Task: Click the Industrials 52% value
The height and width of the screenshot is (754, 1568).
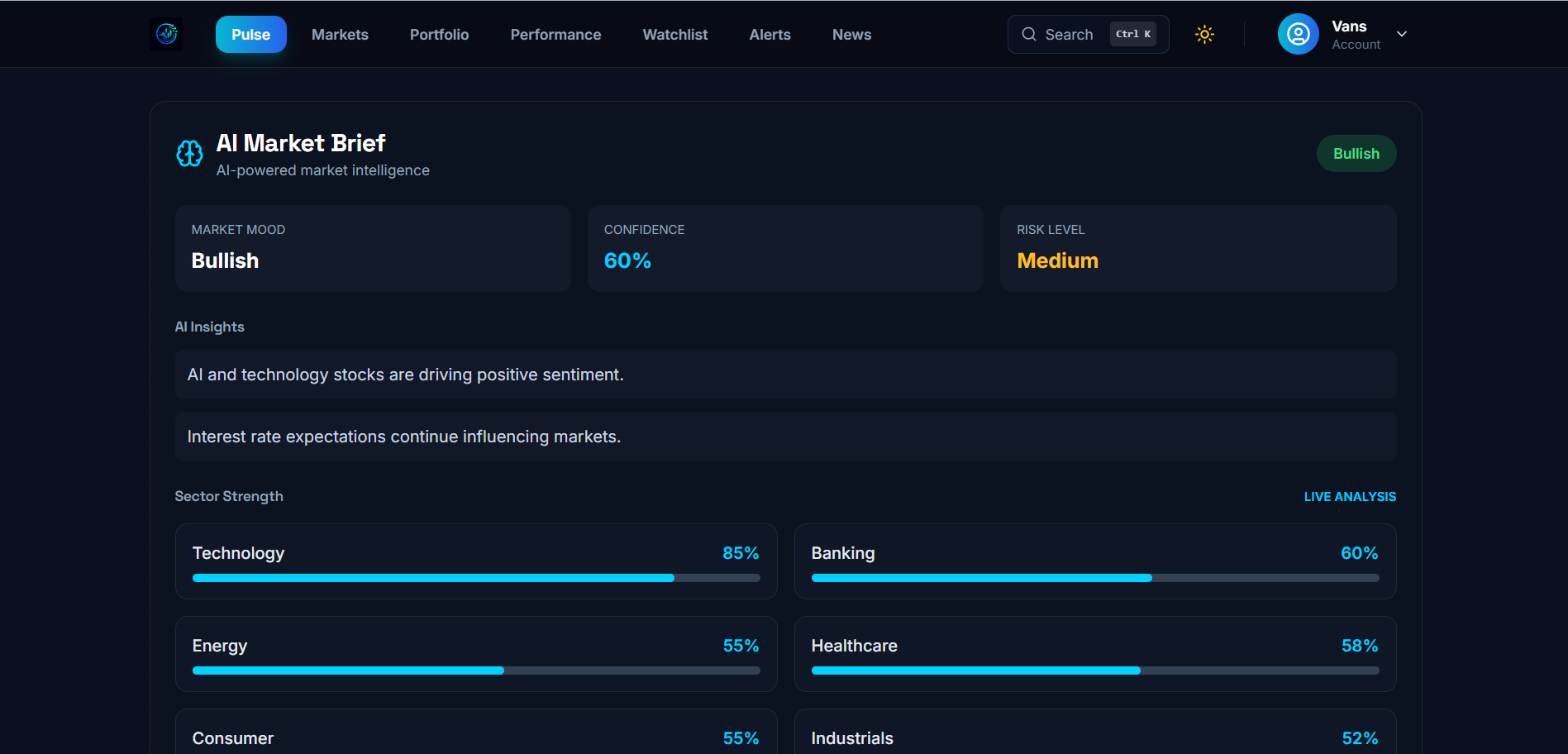Action: [1359, 738]
